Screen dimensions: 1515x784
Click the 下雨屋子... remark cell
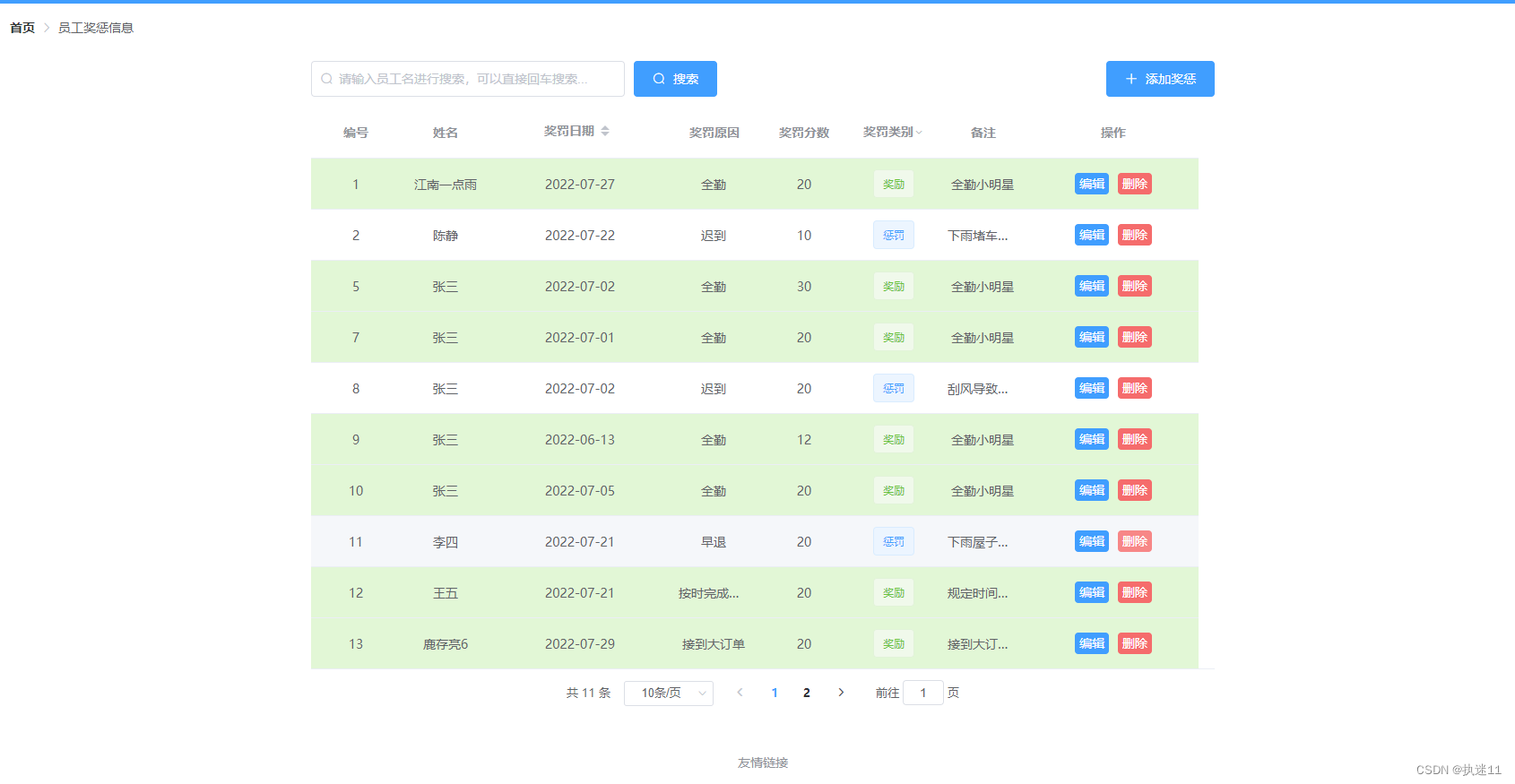(978, 542)
